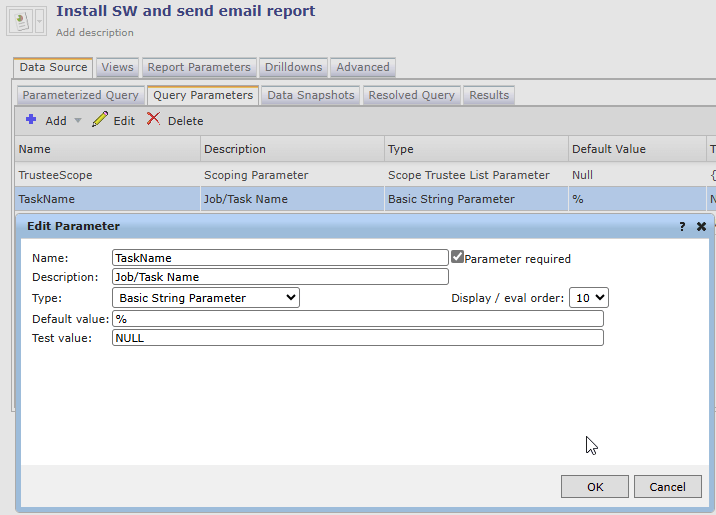Open the Type dropdown for Basic String Parameter
This screenshot has width=716, height=515.
click(205, 297)
